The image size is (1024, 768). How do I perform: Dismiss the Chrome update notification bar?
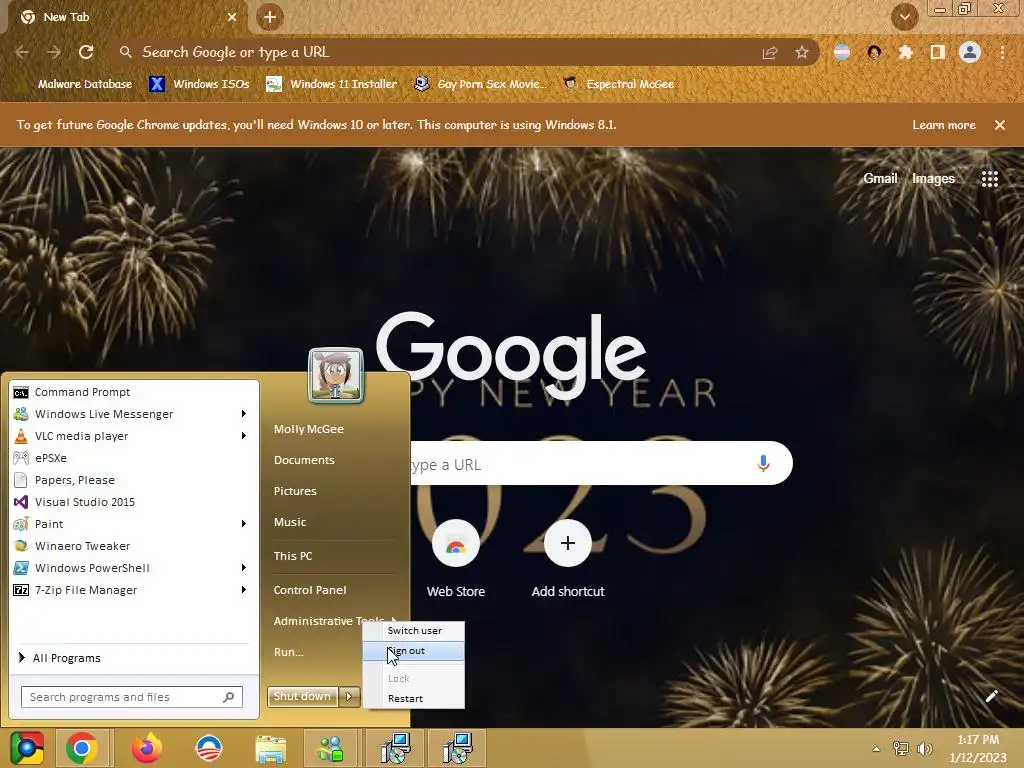point(999,125)
